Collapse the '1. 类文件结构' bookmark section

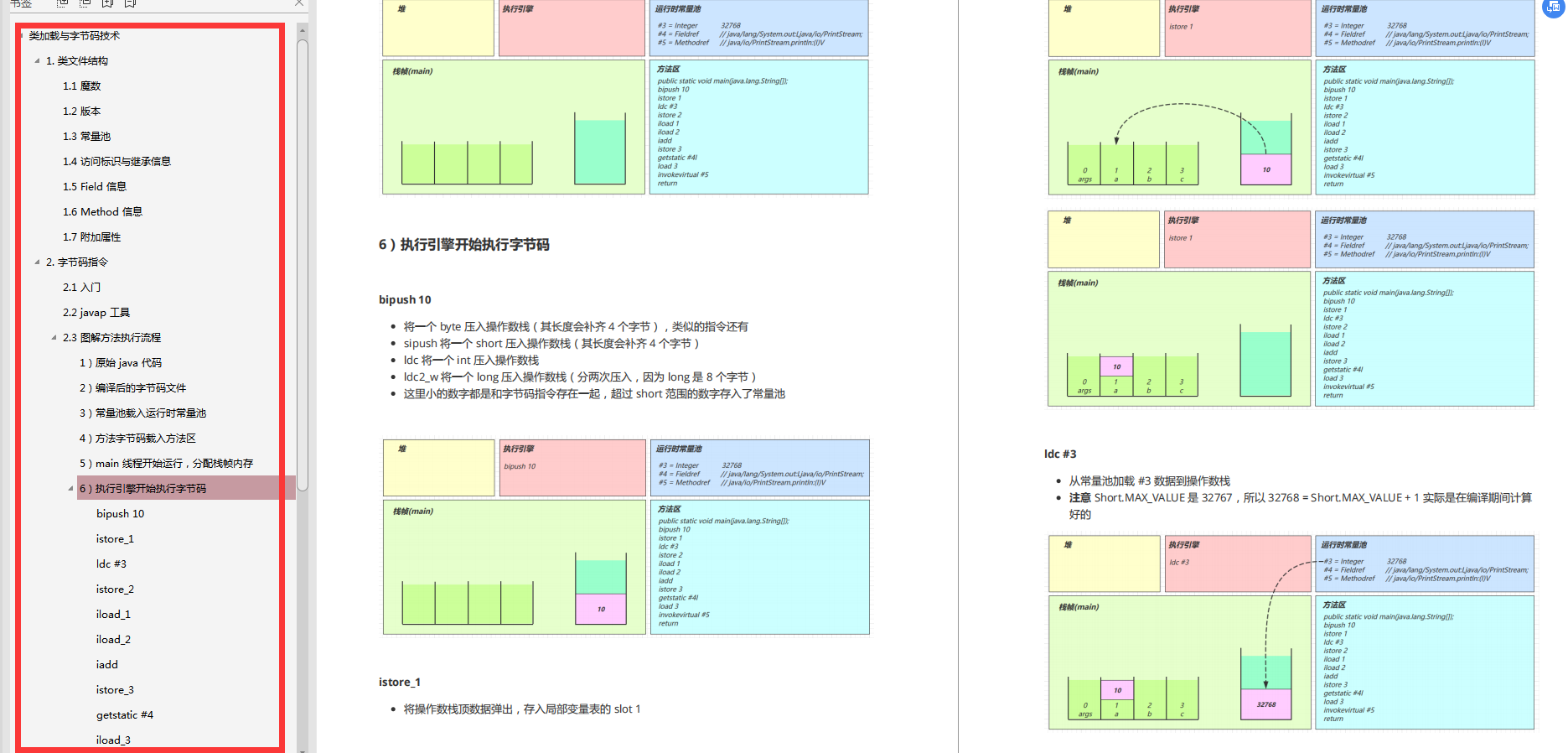point(37,60)
